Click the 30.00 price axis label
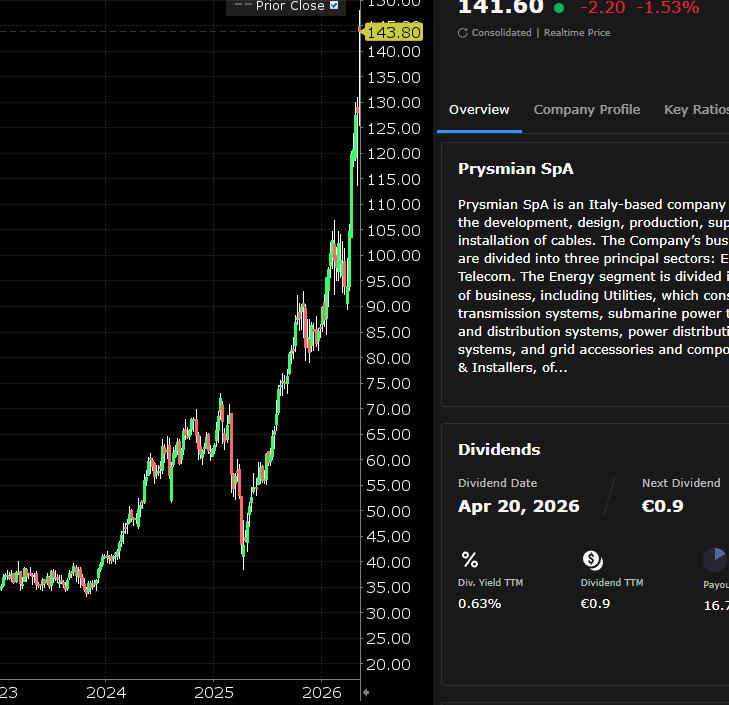 point(389,613)
